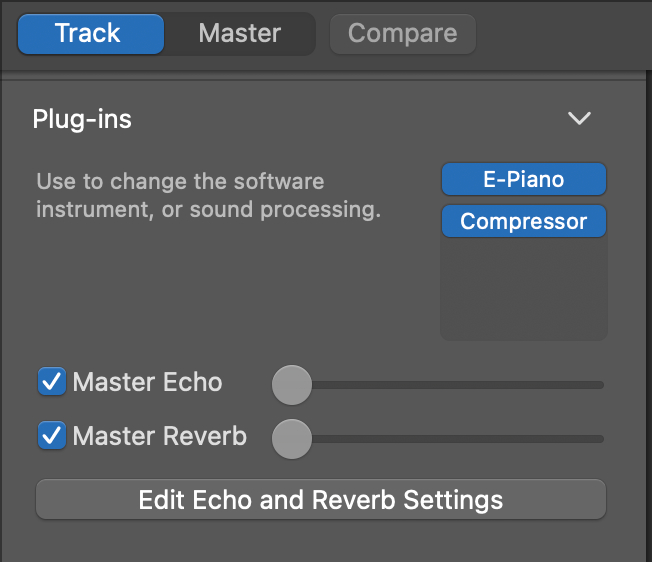Set Master Echo slider to maximum end

[601, 385]
